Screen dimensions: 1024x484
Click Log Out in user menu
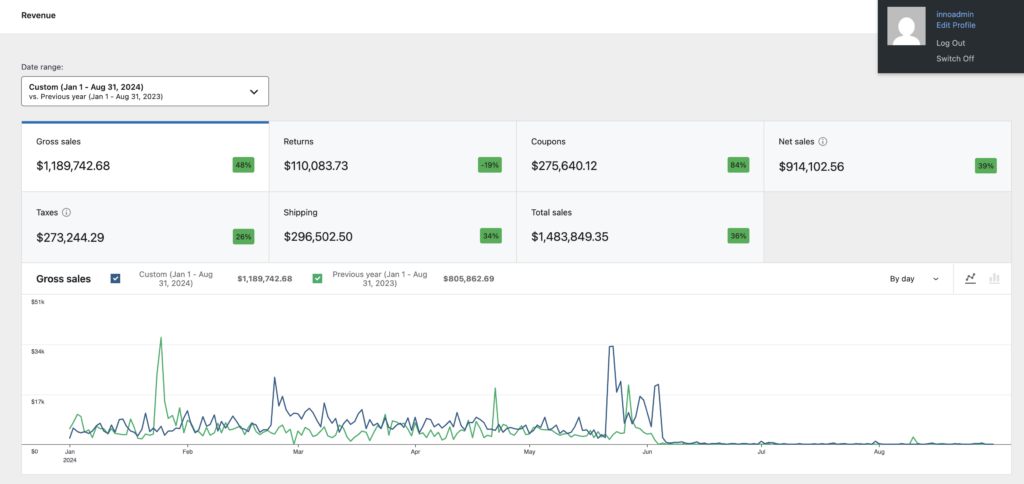click(950, 43)
